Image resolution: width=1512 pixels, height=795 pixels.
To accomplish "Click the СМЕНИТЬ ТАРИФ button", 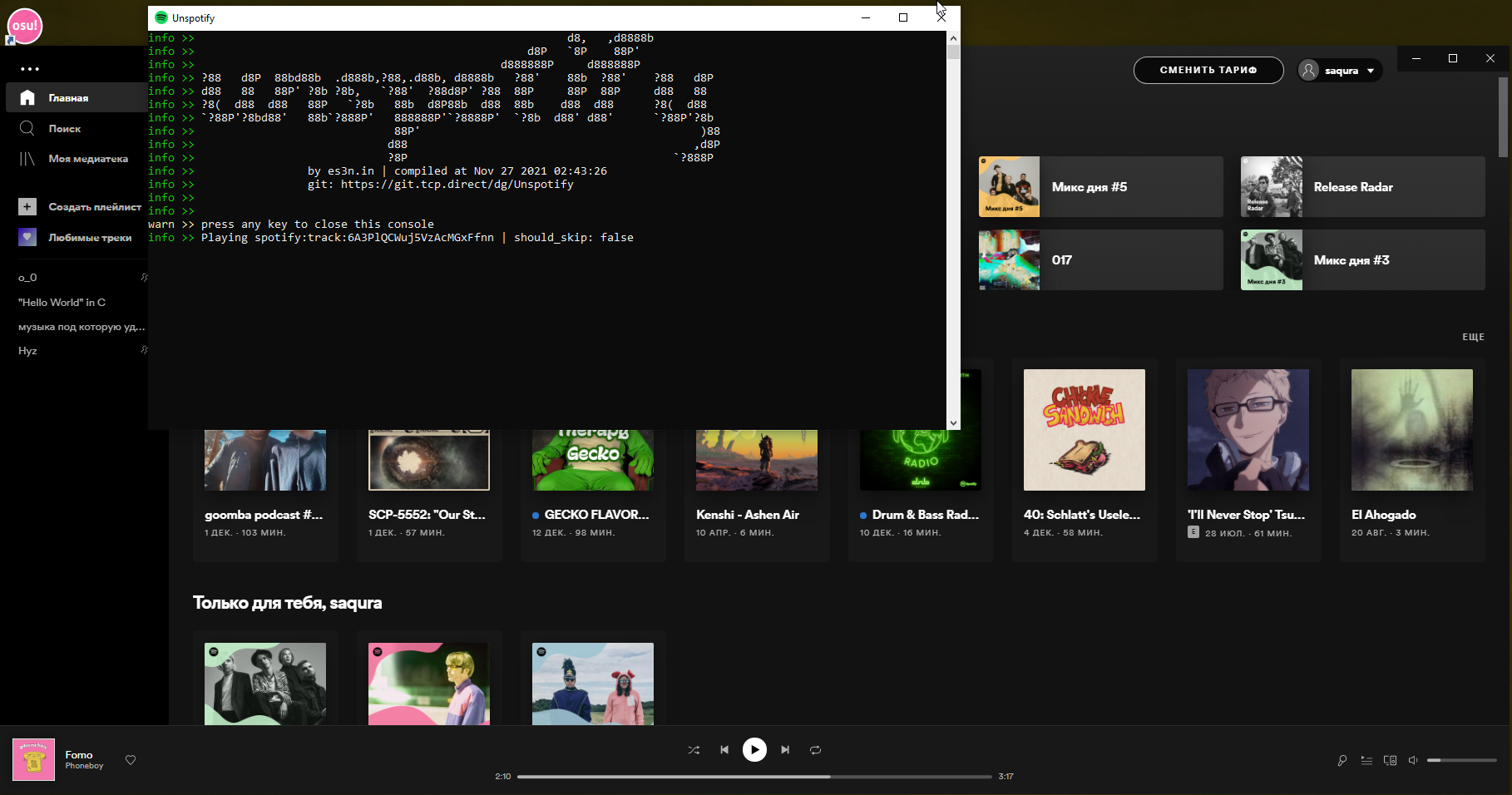I will tap(1208, 70).
